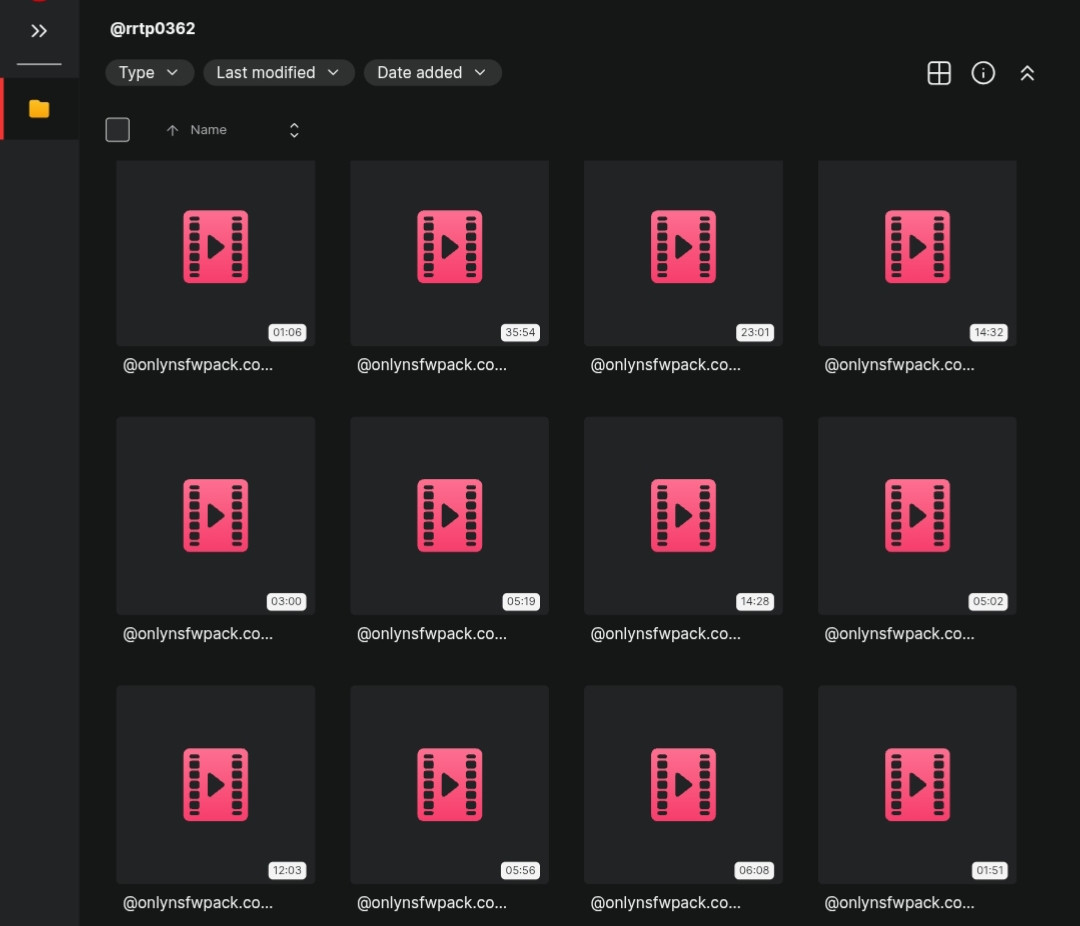Click file name under the 35:54 video
The height and width of the screenshot is (926, 1080).
[432, 365]
